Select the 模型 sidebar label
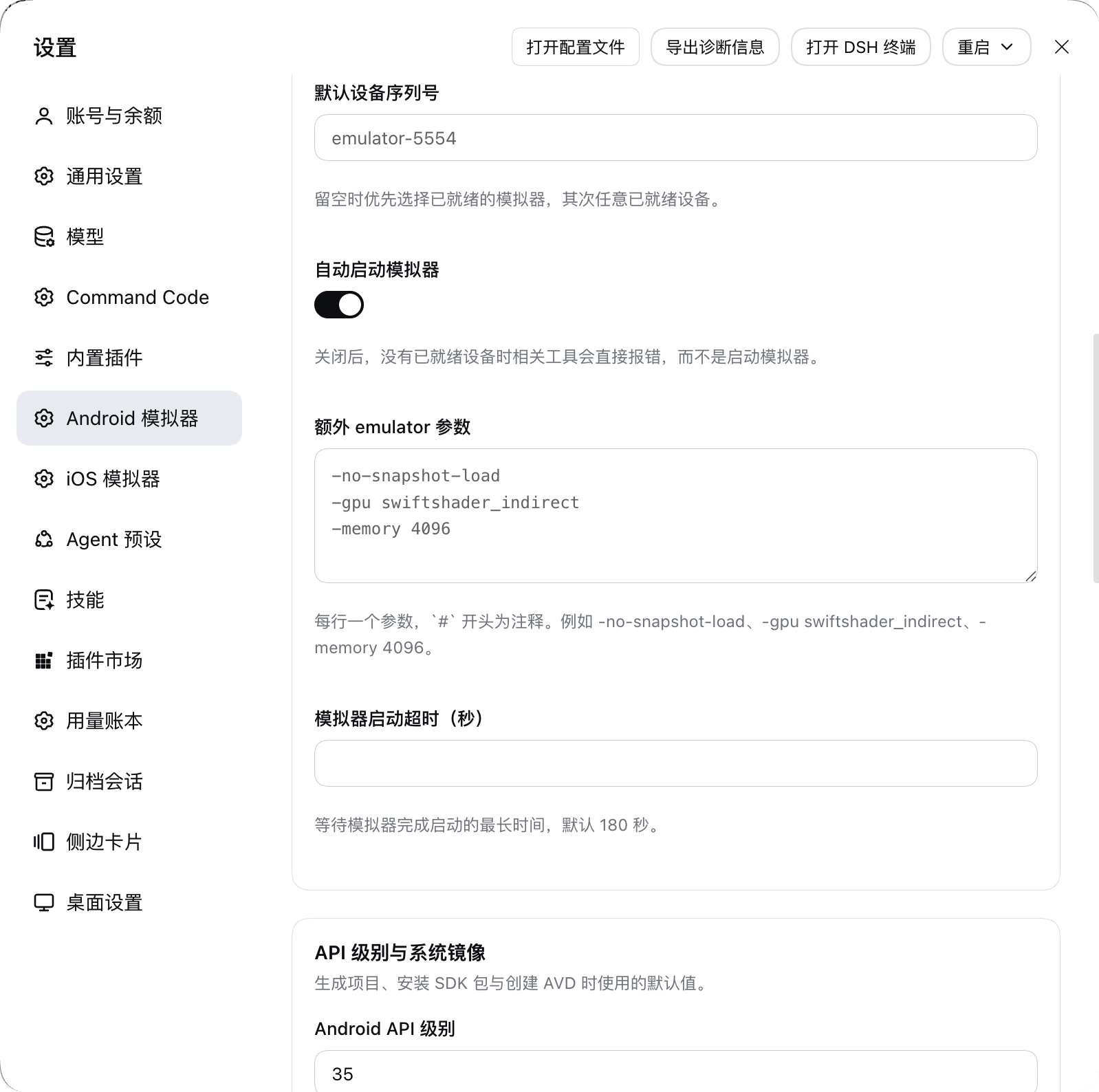Screen dimensions: 1099x1092 point(85,237)
